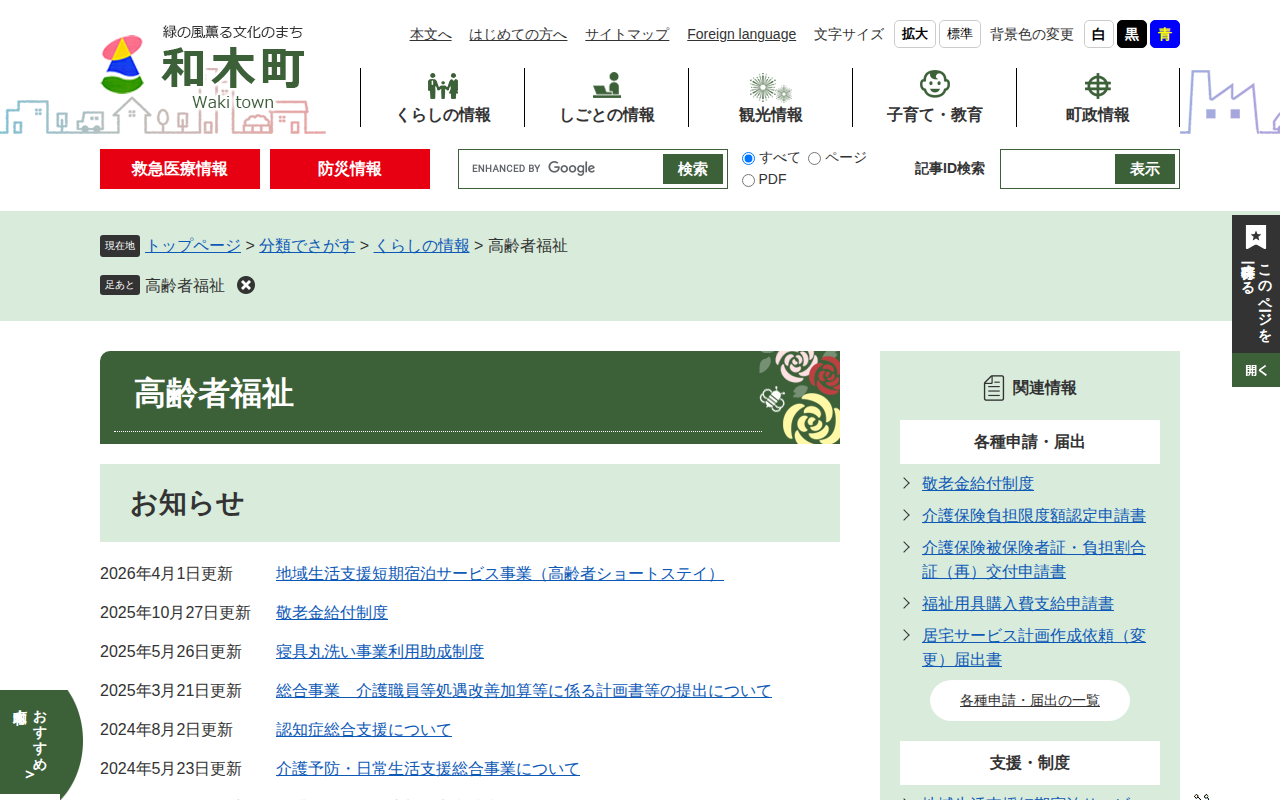
Task: Go to トップページ breadcrumb link
Action: point(193,245)
